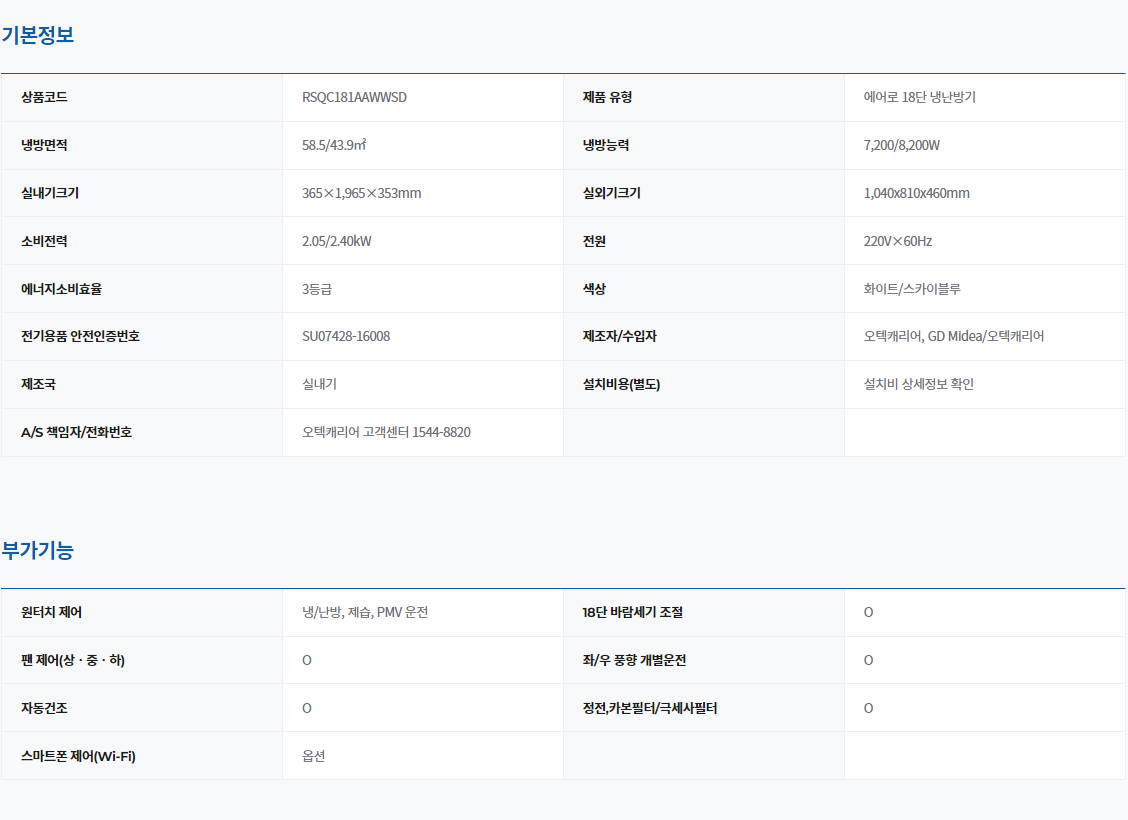Viewport: 1128px width, 820px height.
Task: Select safety certification number SU07428-16008
Action: click(346, 336)
